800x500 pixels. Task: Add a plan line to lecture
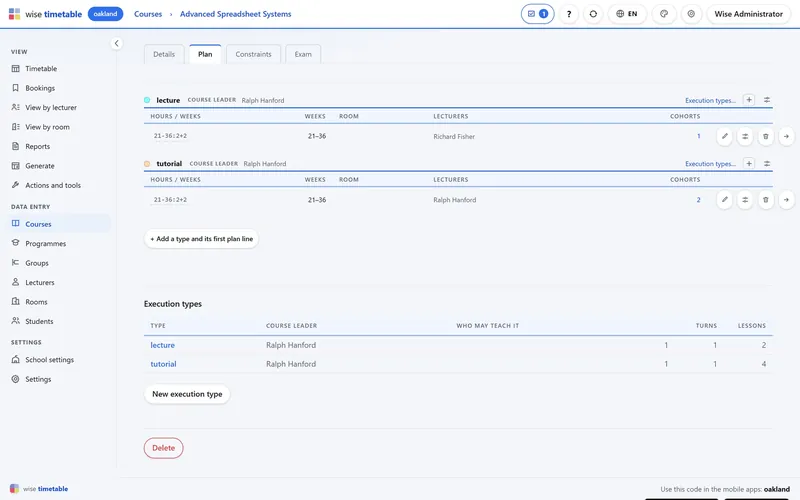tap(749, 100)
